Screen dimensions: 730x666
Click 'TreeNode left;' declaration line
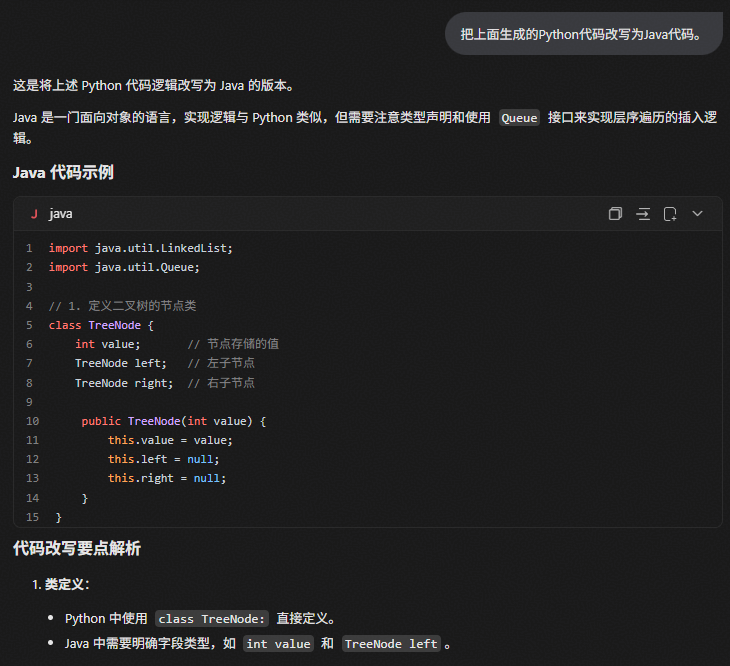tap(121, 363)
